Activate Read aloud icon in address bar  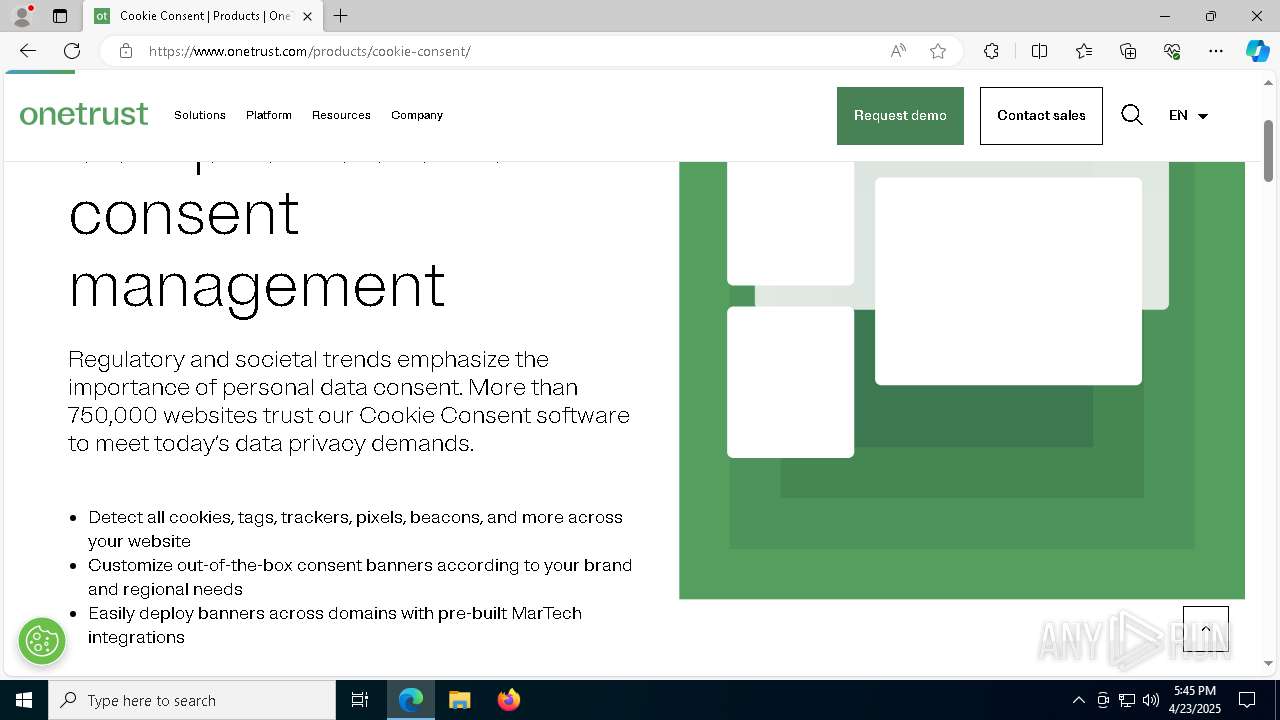[898, 51]
